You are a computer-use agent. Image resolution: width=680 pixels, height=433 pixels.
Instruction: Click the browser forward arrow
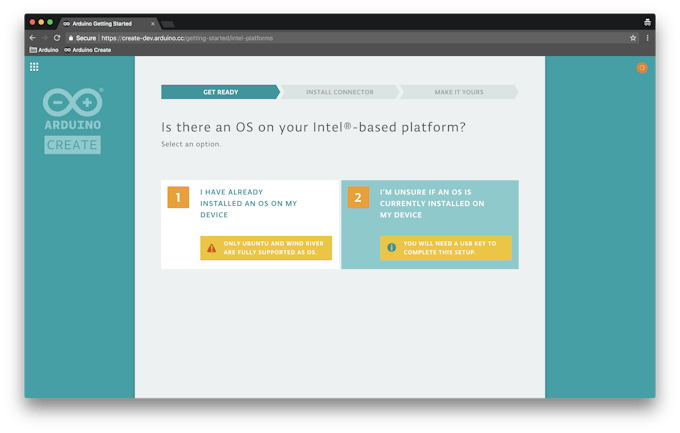[x=44, y=38]
